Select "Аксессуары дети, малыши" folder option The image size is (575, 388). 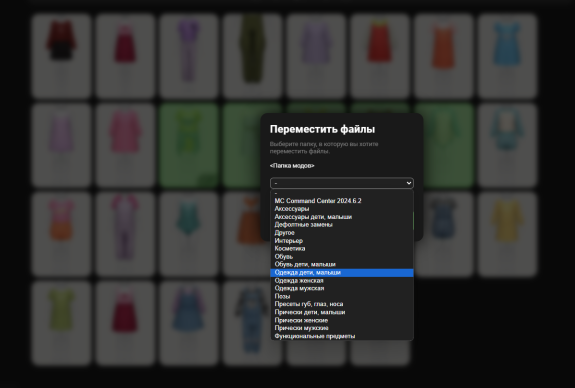[x=342, y=217]
